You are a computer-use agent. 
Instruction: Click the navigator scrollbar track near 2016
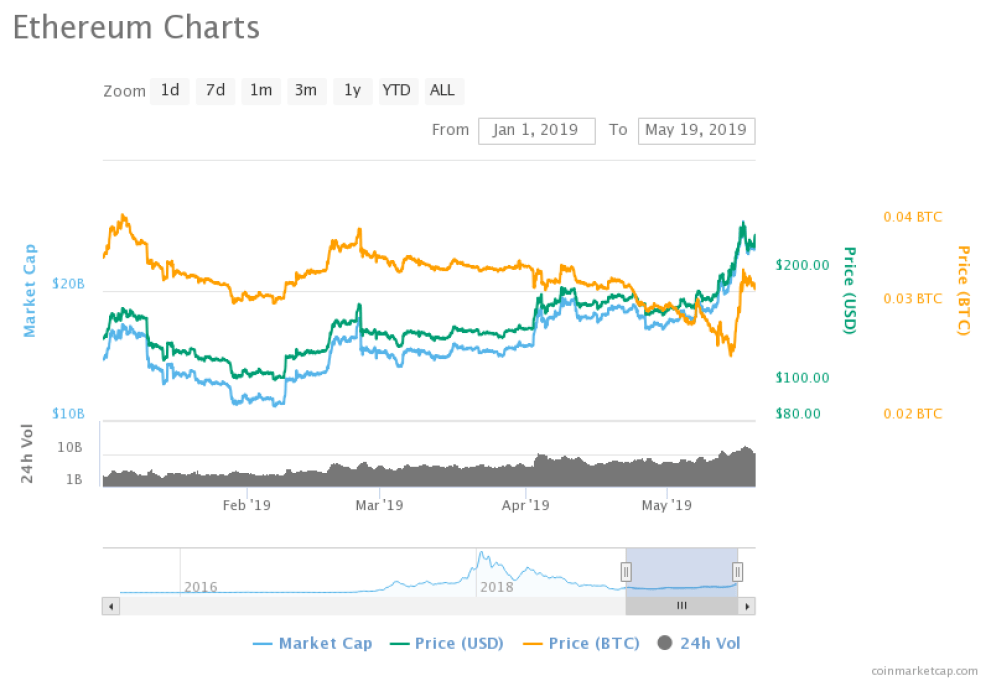click(201, 606)
